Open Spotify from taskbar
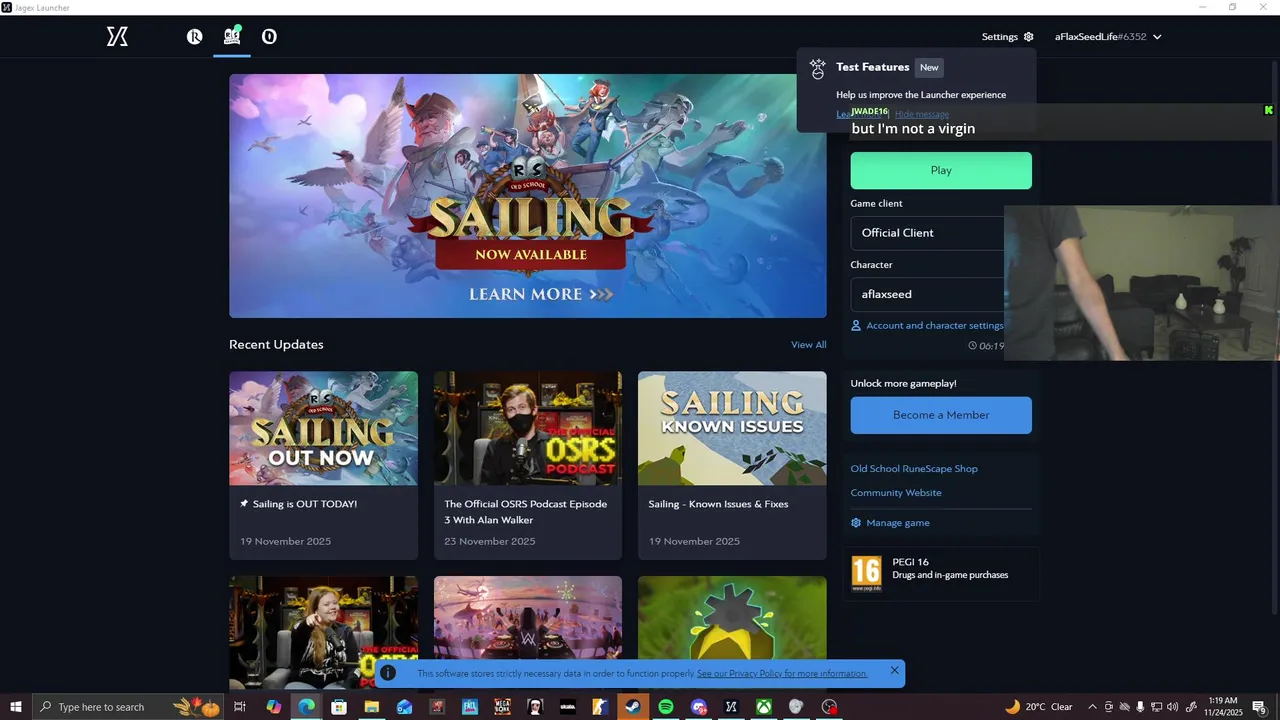 point(666,707)
